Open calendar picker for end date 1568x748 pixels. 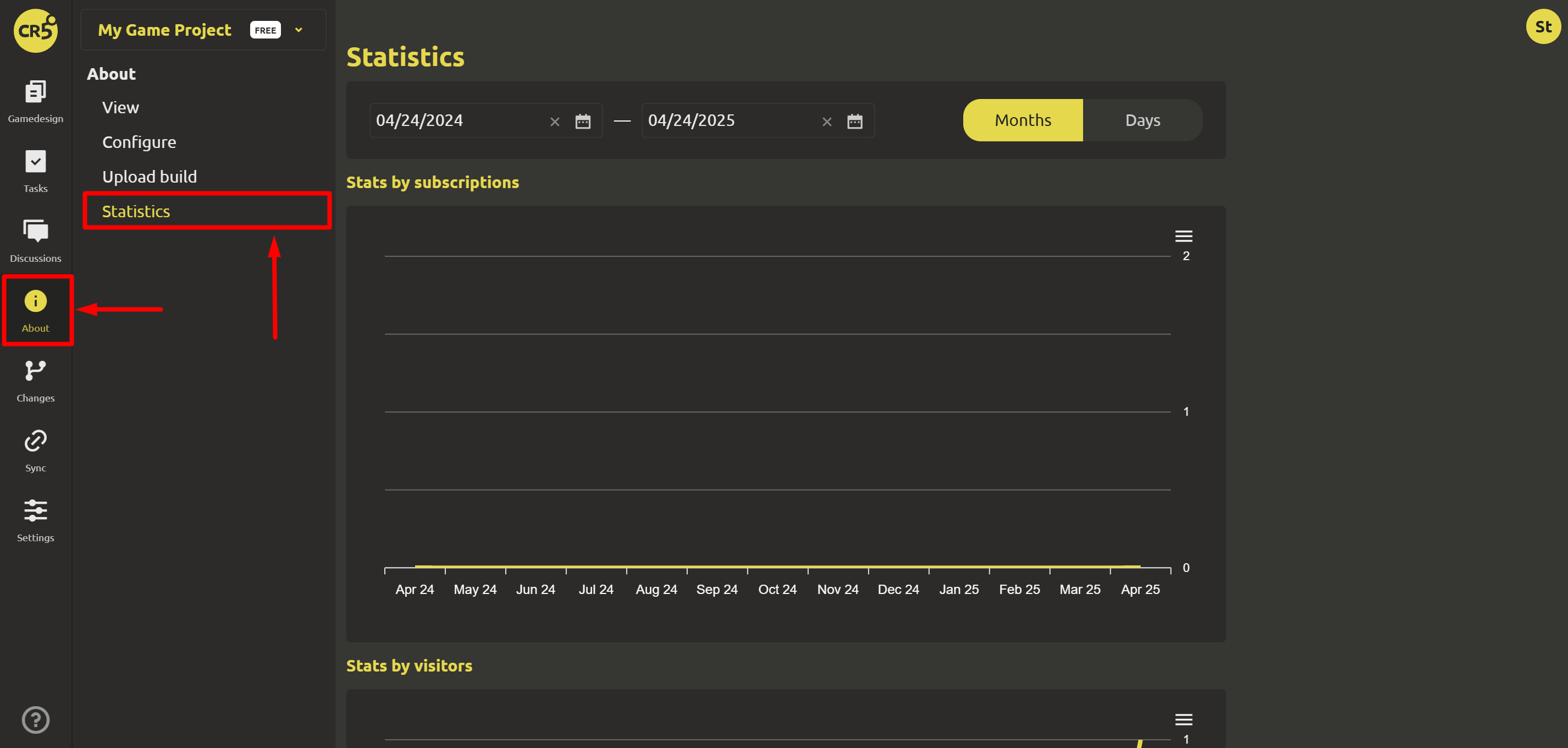pos(854,121)
